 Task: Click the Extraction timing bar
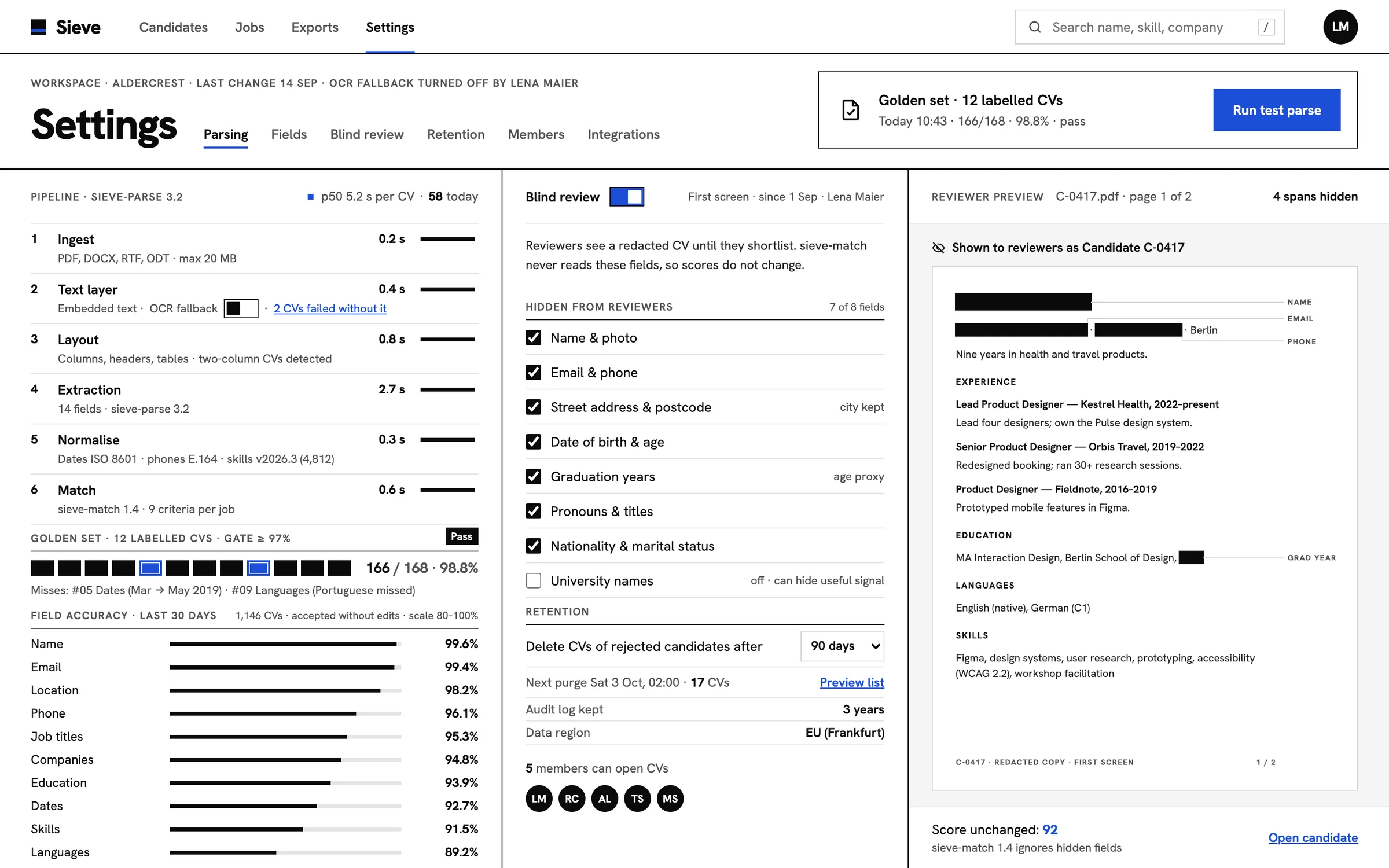[447, 389]
